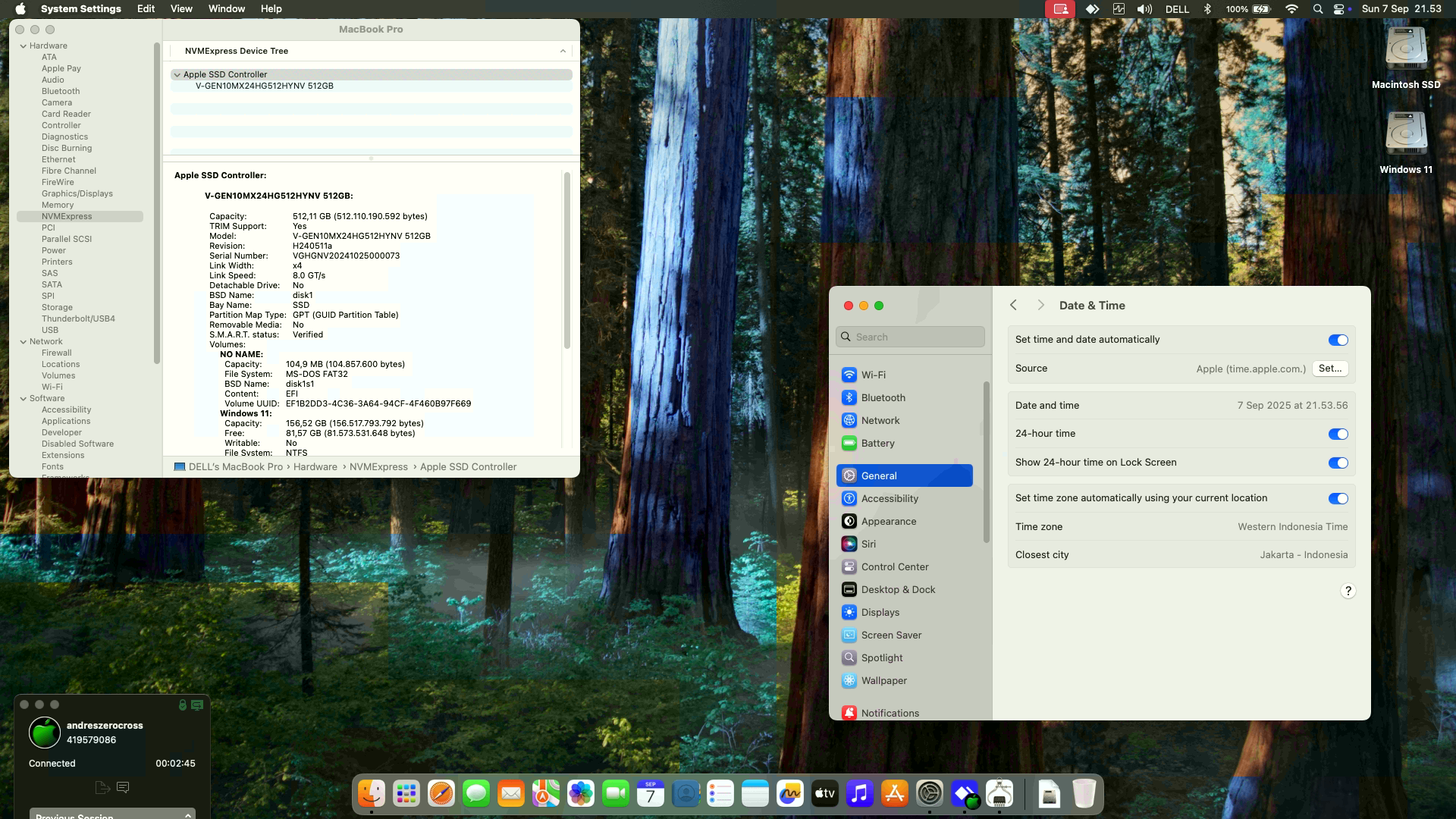Click NVMExpress in the path bar

378,467
